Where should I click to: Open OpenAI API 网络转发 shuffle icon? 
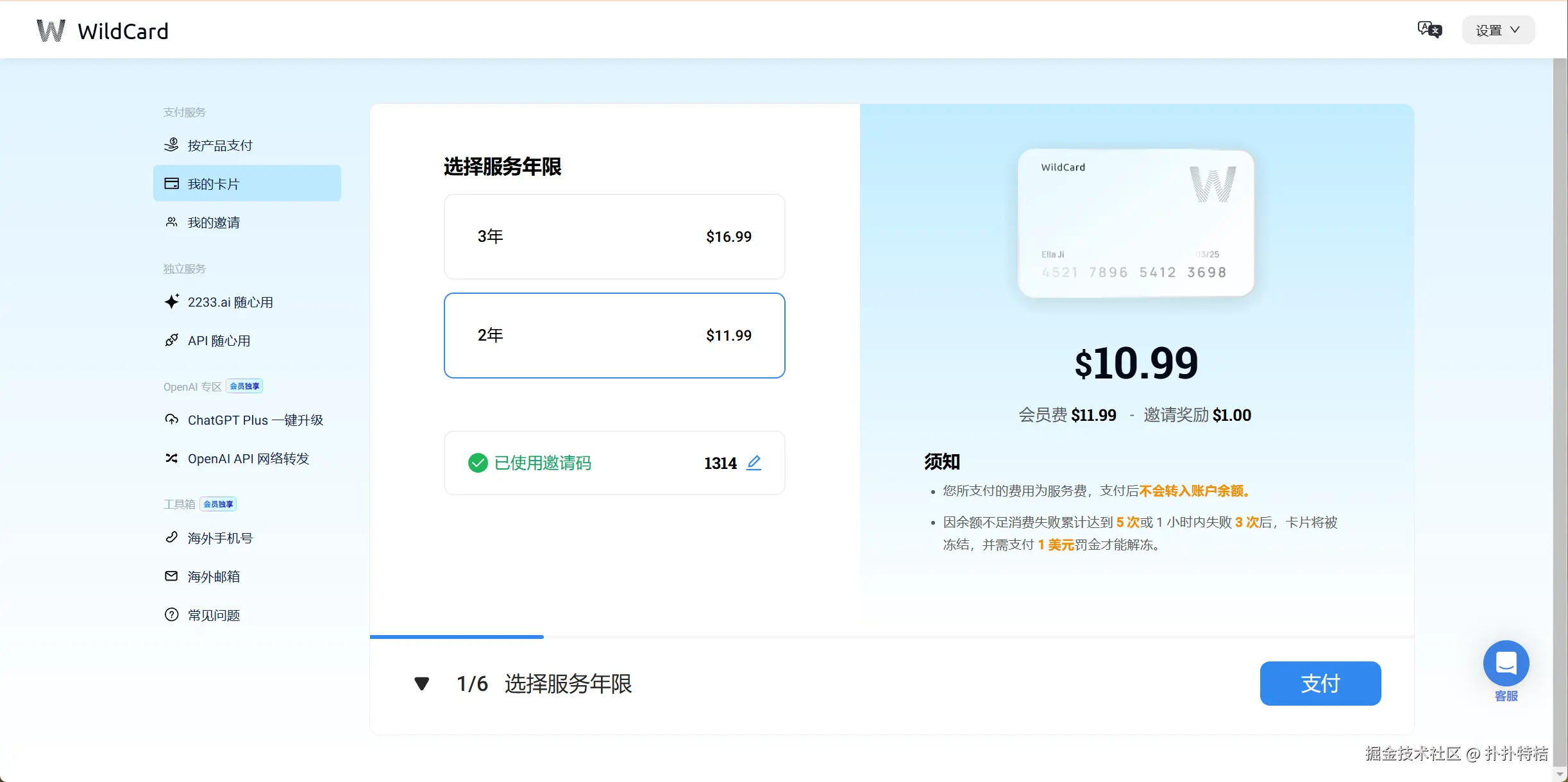(171, 459)
